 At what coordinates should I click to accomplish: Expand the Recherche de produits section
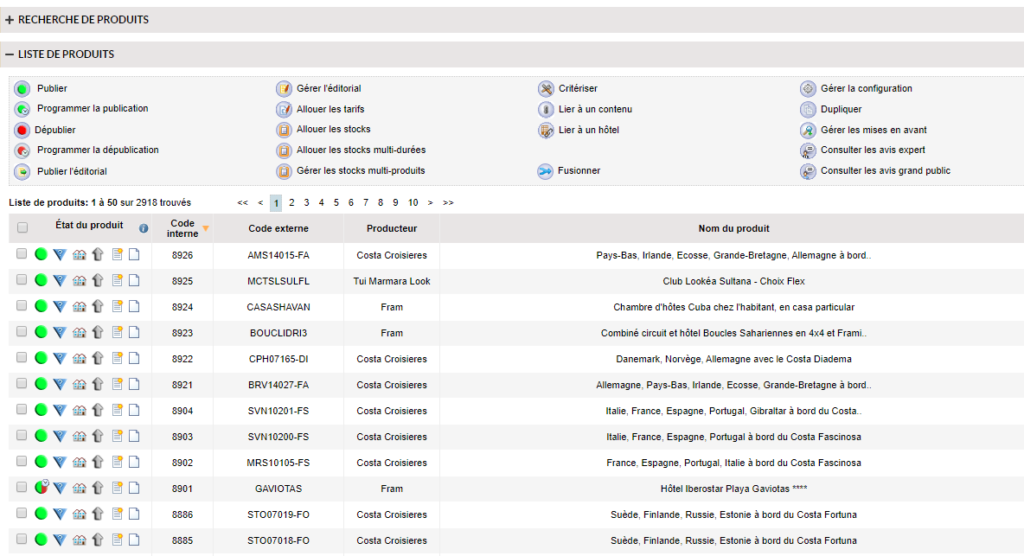pyautogui.click(x=10, y=20)
